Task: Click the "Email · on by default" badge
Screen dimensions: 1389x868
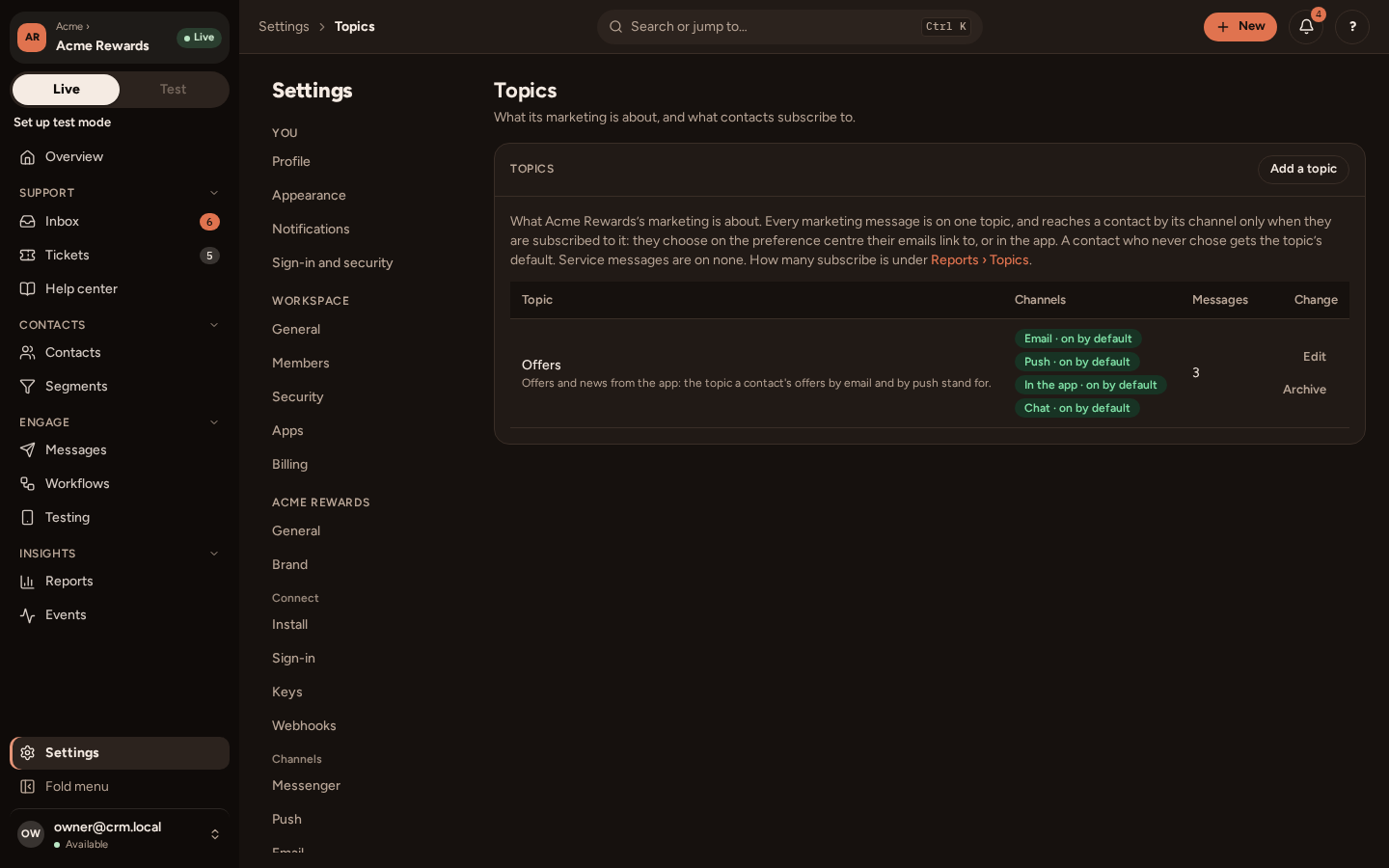Action: [1078, 339]
